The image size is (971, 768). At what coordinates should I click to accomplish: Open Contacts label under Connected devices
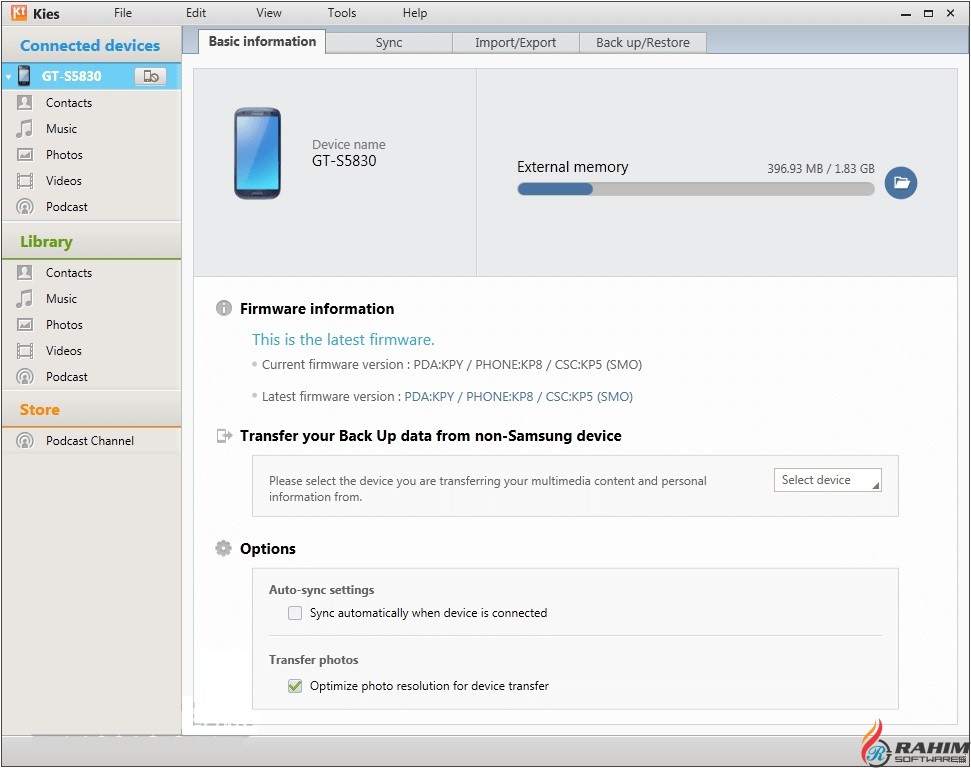pos(69,103)
